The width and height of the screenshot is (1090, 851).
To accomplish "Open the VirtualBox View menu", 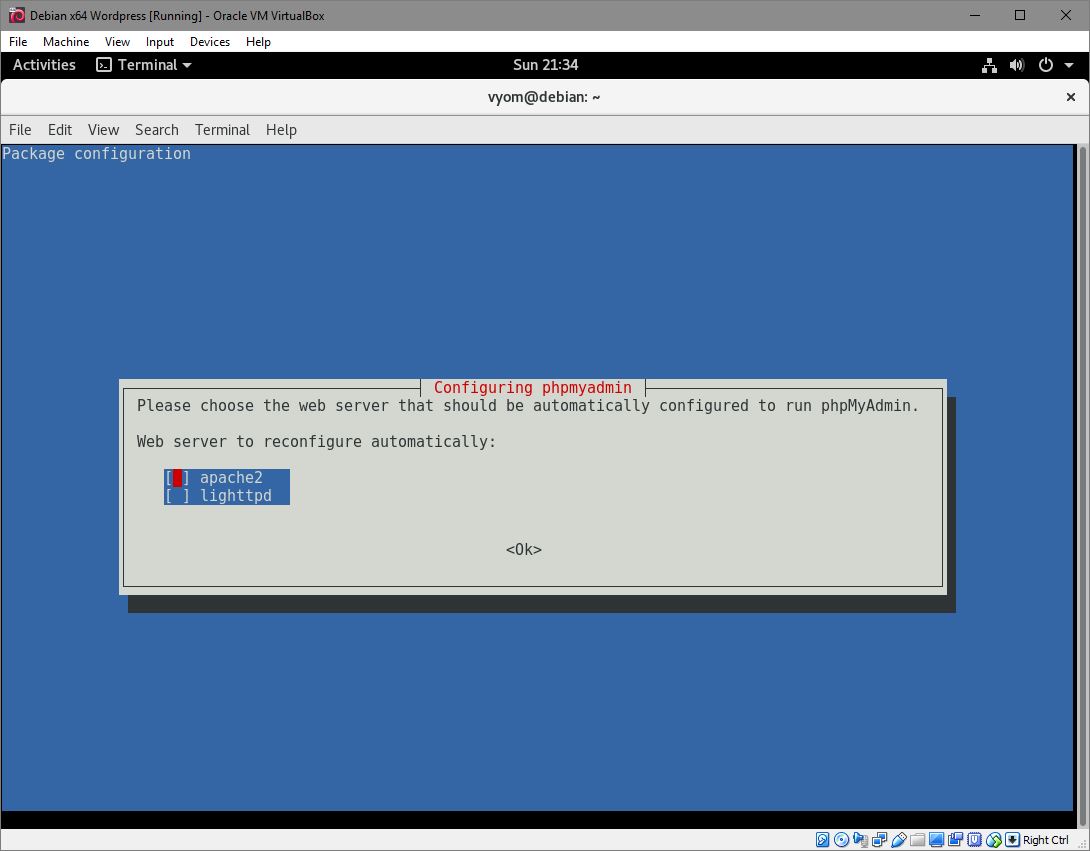I will [117, 42].
